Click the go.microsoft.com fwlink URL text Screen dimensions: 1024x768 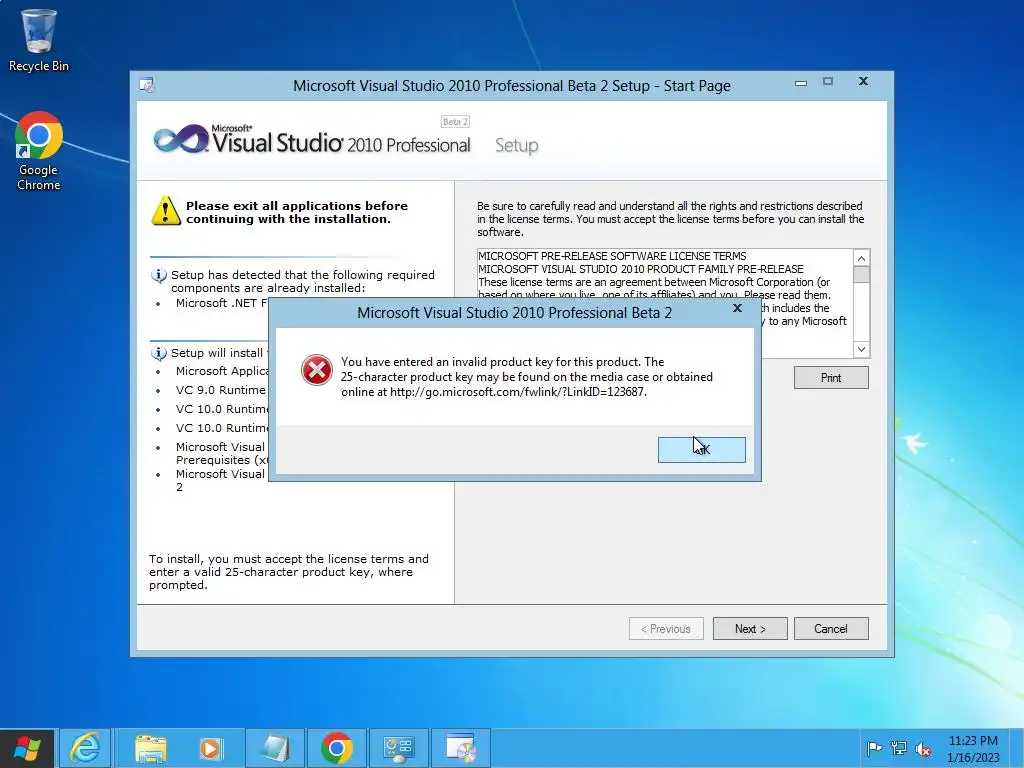tap(518, 392)
